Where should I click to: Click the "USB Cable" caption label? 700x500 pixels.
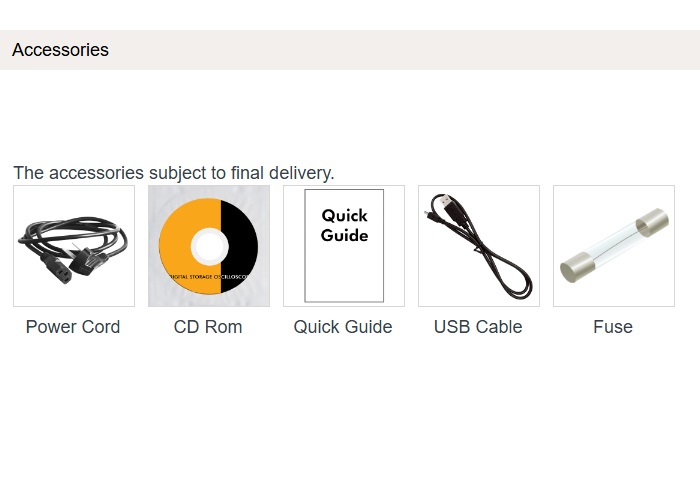(x=478, y=327)
